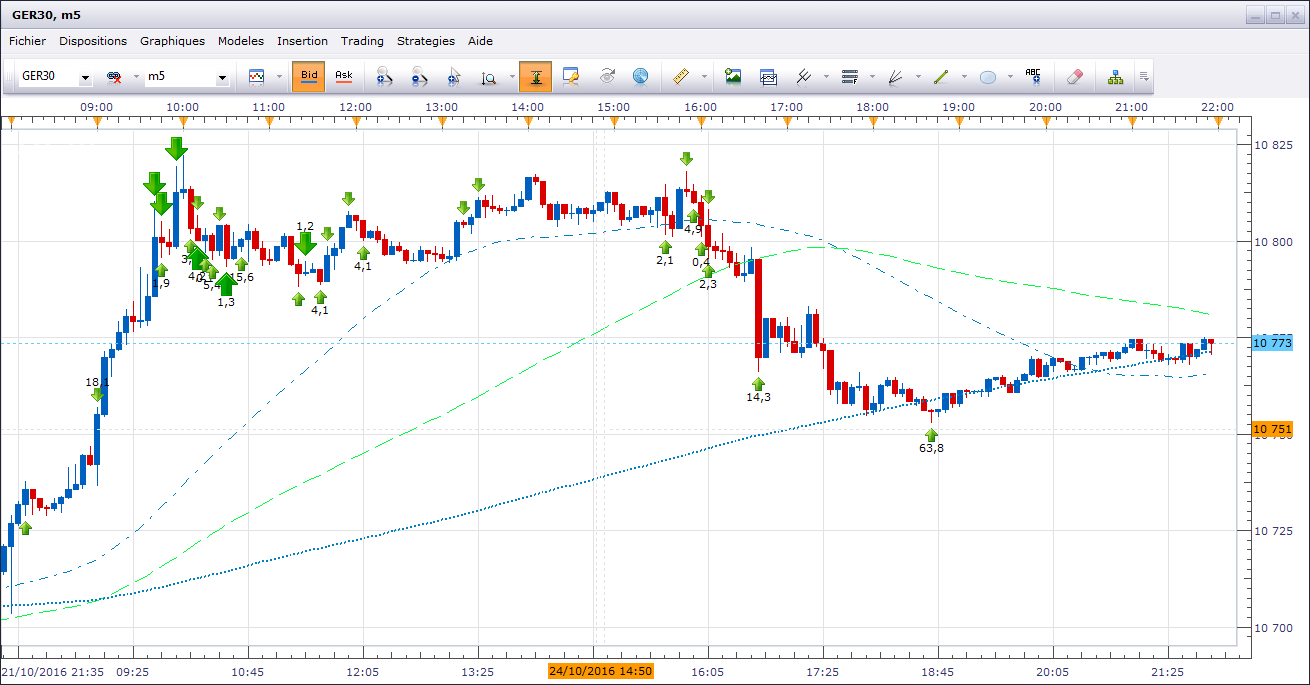
Task: Select the Fibonacci levels tool
Action: click(850, 76)
